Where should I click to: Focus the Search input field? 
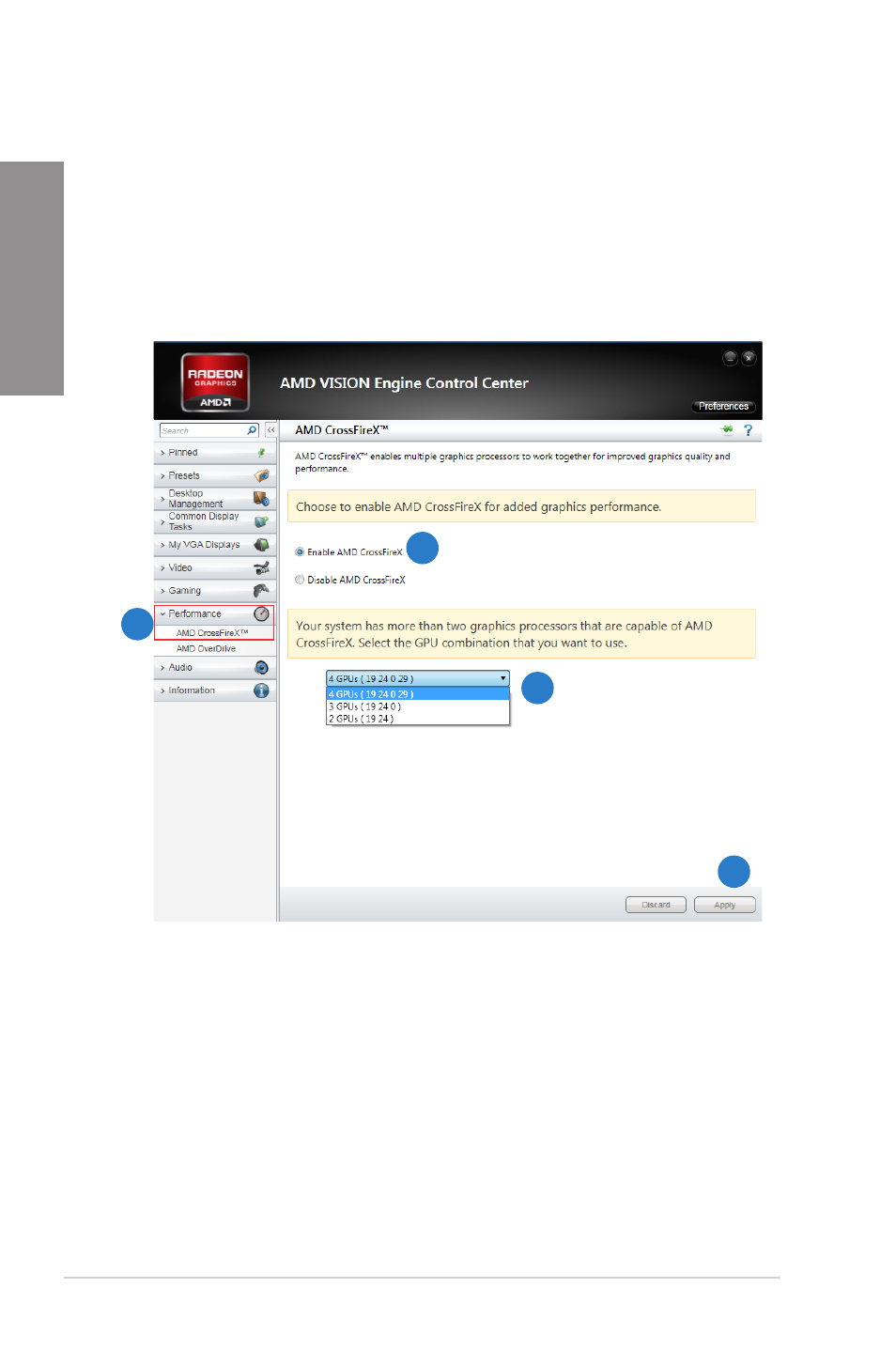[x=203, y=430]
